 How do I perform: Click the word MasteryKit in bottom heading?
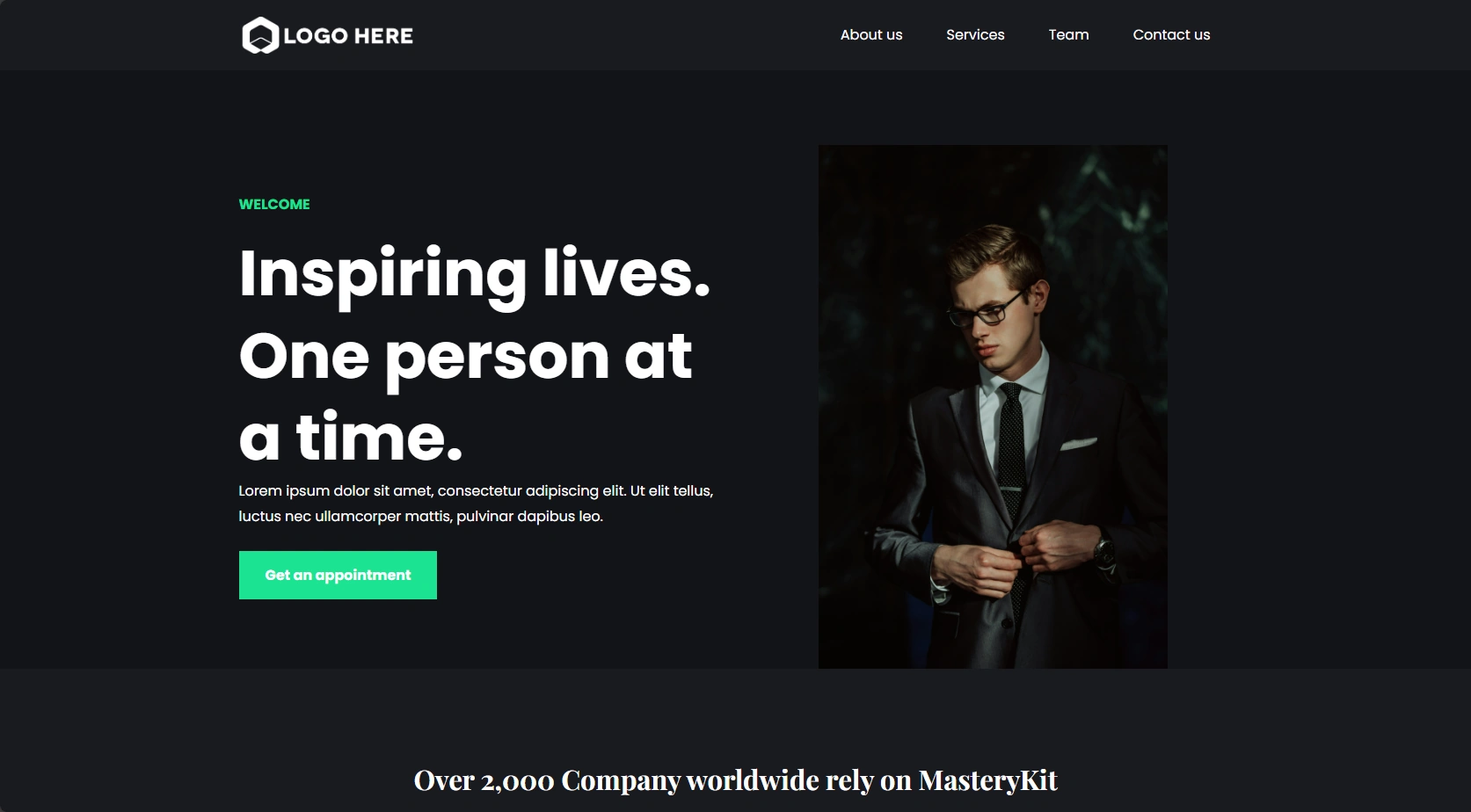(987, 780)
